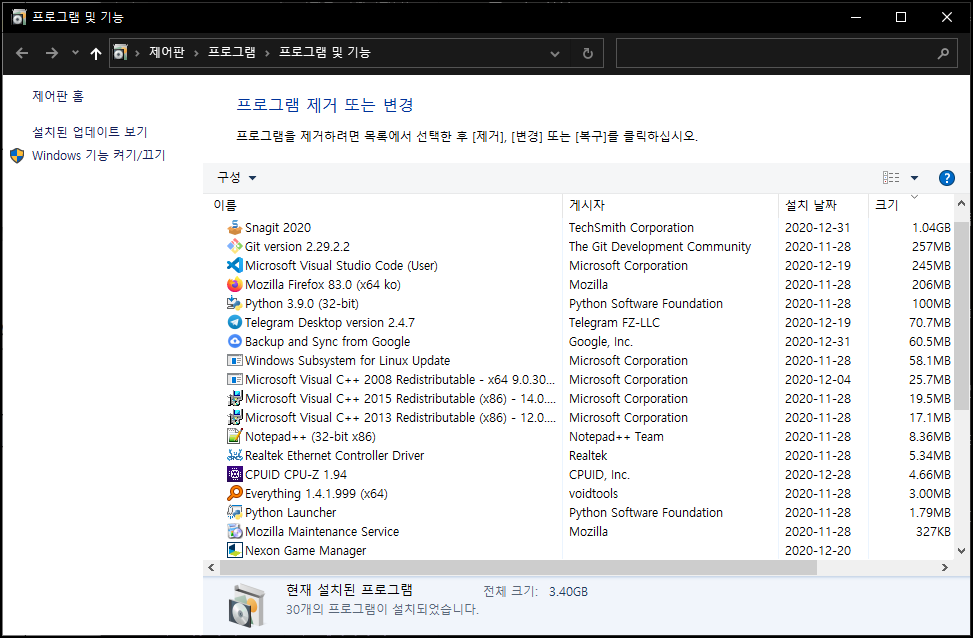
Task: Click the Visual C++ 2013 Redistributable icon
Action: coord(235,418)
